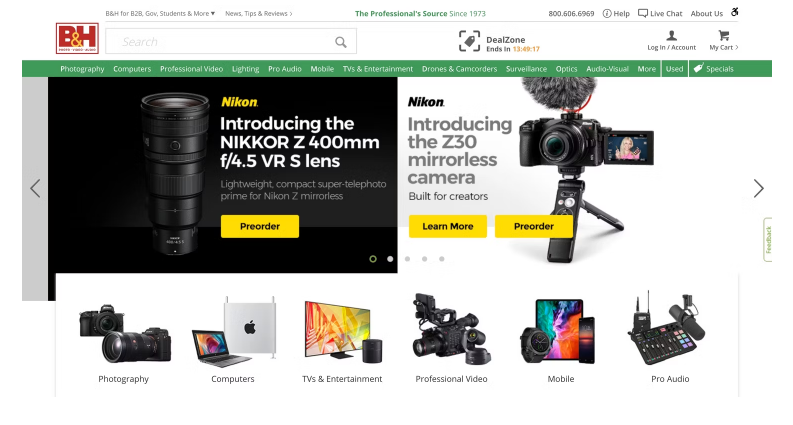Viewport: 793px width, 425px height.
Task: Click the Help question mark icon
Action: [x=607, y=14]
